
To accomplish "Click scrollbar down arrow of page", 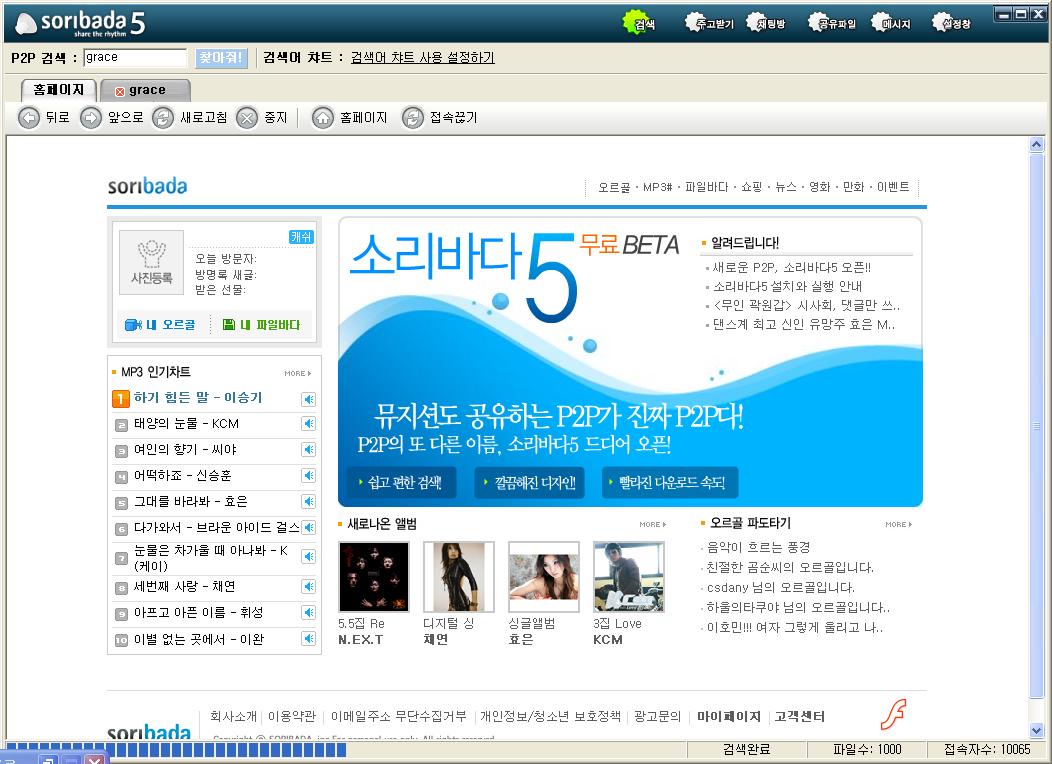I will point(1037,731).
